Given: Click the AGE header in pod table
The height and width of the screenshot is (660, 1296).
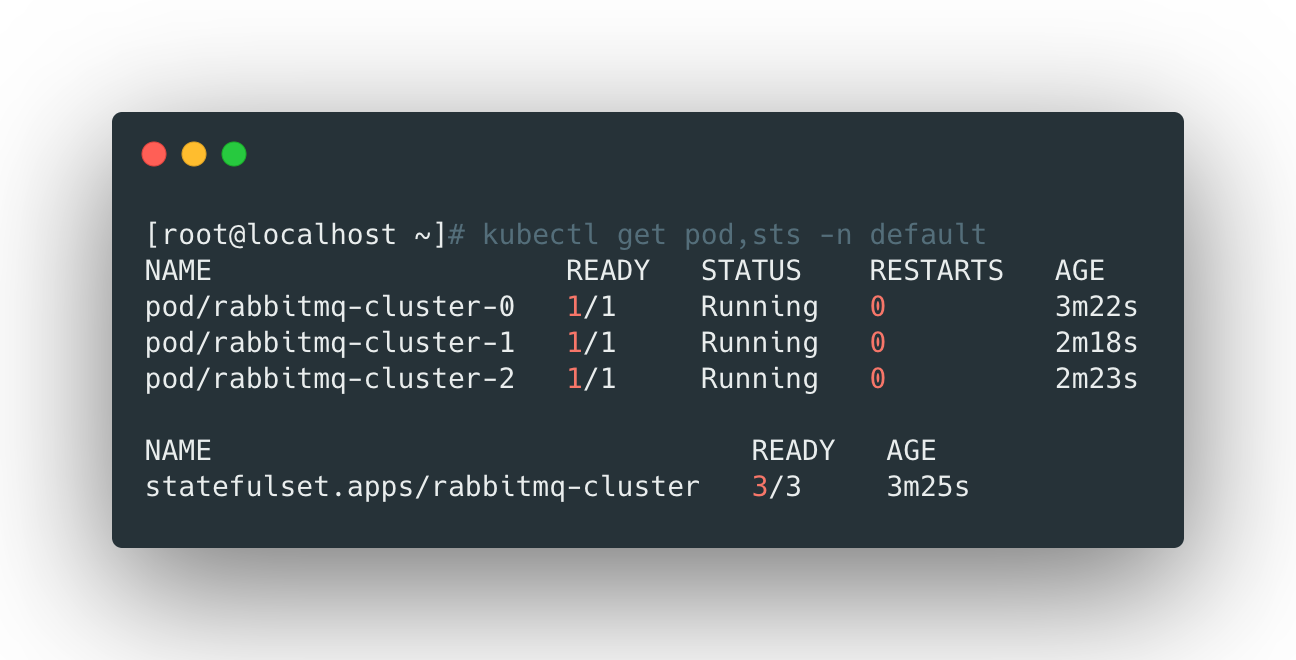Looking at the screenshot, I should pyautogui.click(x=1080, y=271).
